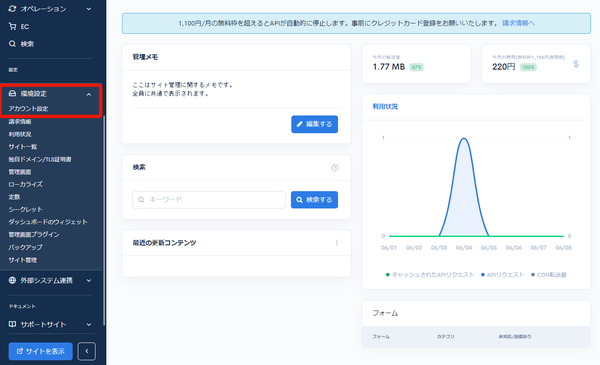Viewport: 600px width, 365px height.
Task: Toggle キャッシュされたAPIリクエスト legend entry
Action: click(430, 274)
